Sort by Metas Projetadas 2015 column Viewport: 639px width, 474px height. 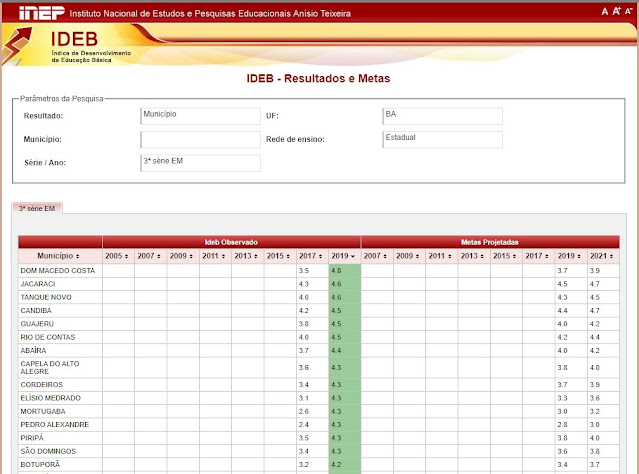[506, 256]
